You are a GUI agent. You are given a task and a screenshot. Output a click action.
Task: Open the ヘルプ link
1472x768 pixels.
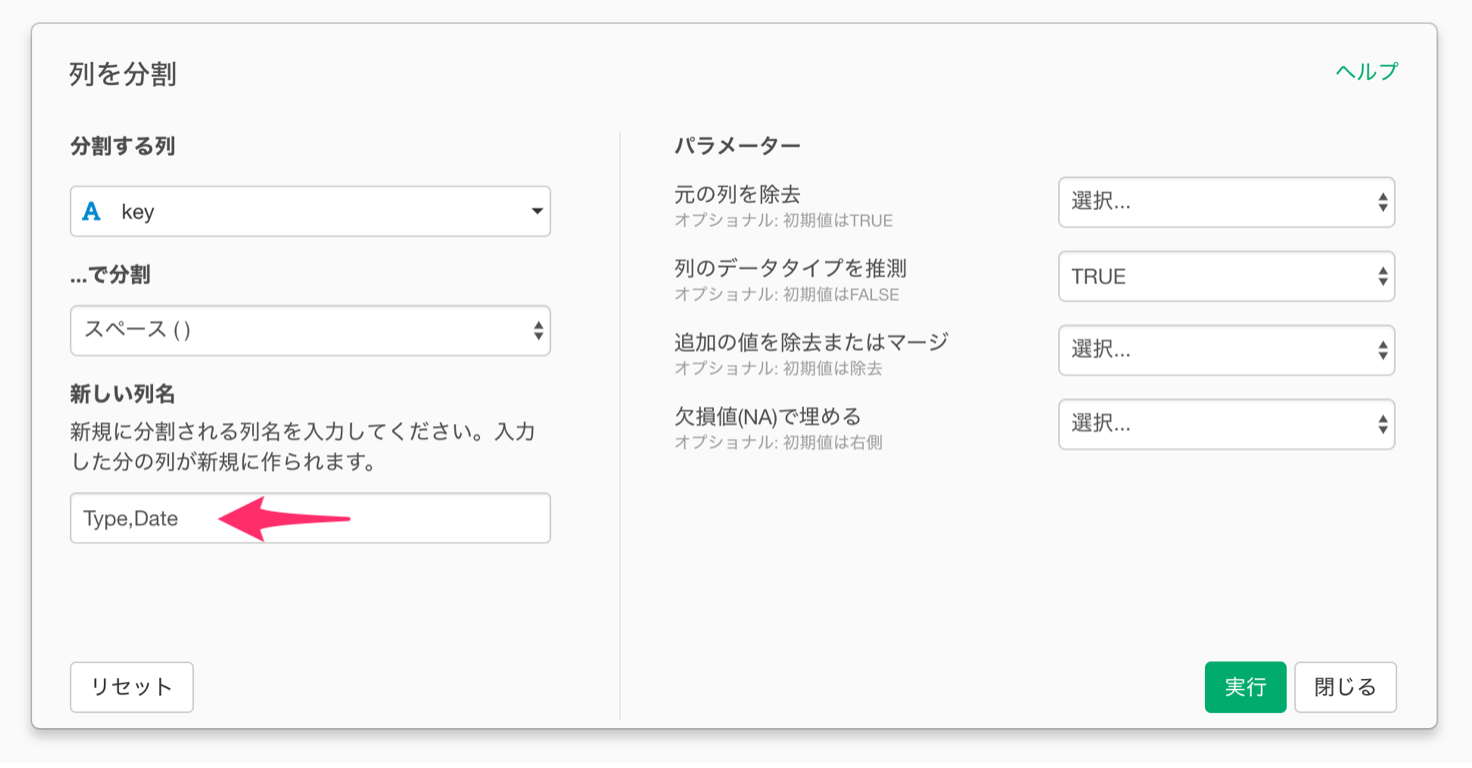1366,72
